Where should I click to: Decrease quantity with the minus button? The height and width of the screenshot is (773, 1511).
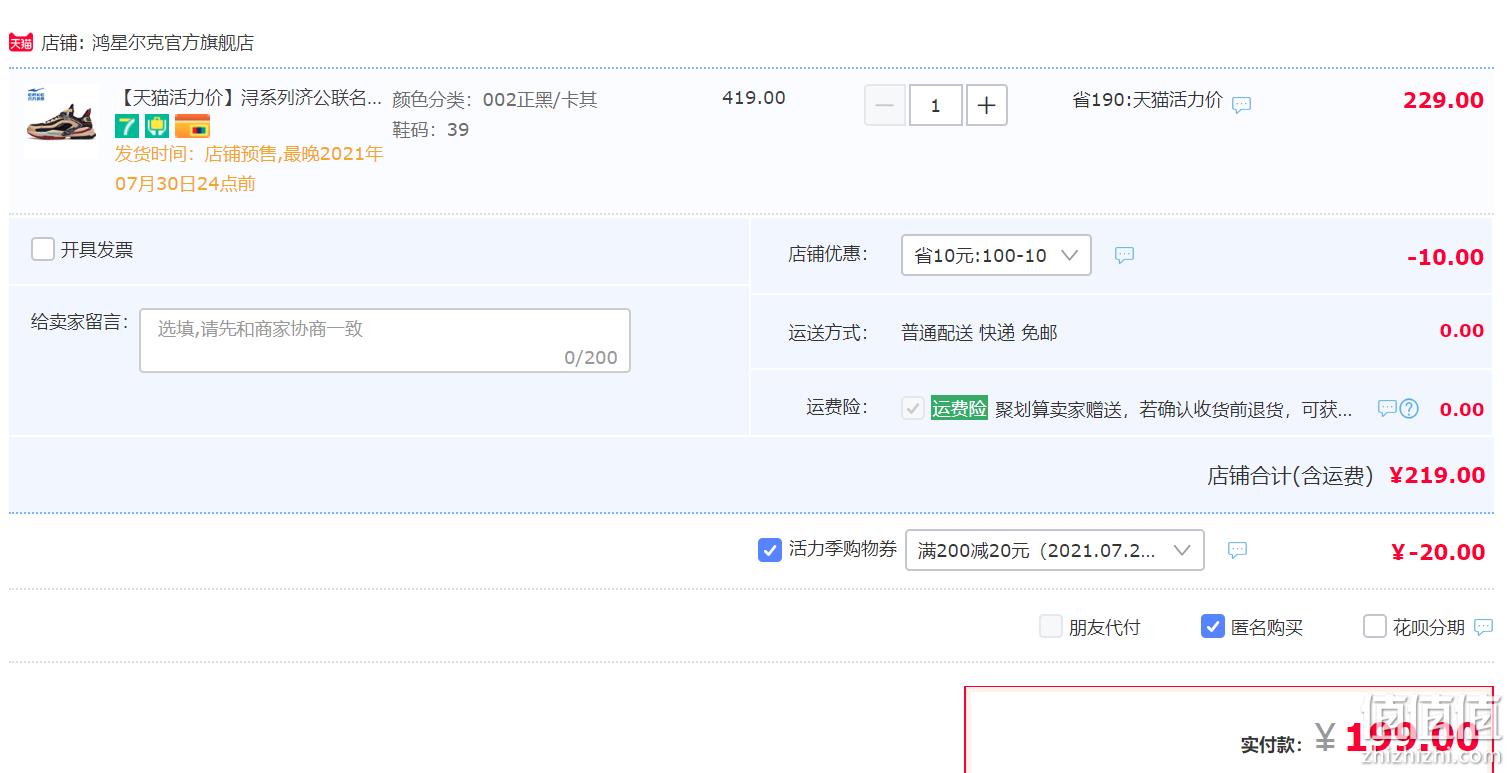point(885,105)
